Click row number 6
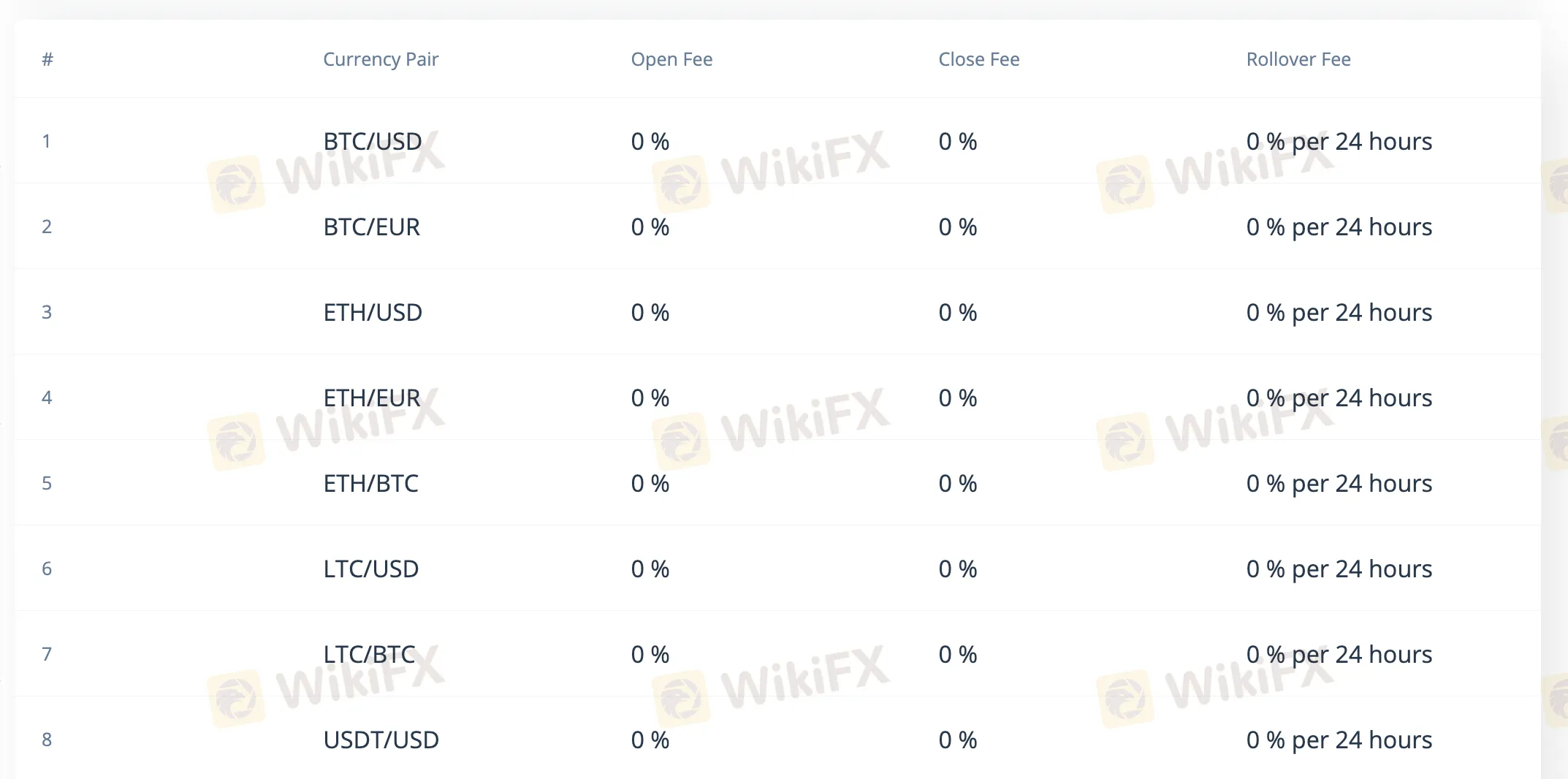1568x779 pixels. pos(47,569)
